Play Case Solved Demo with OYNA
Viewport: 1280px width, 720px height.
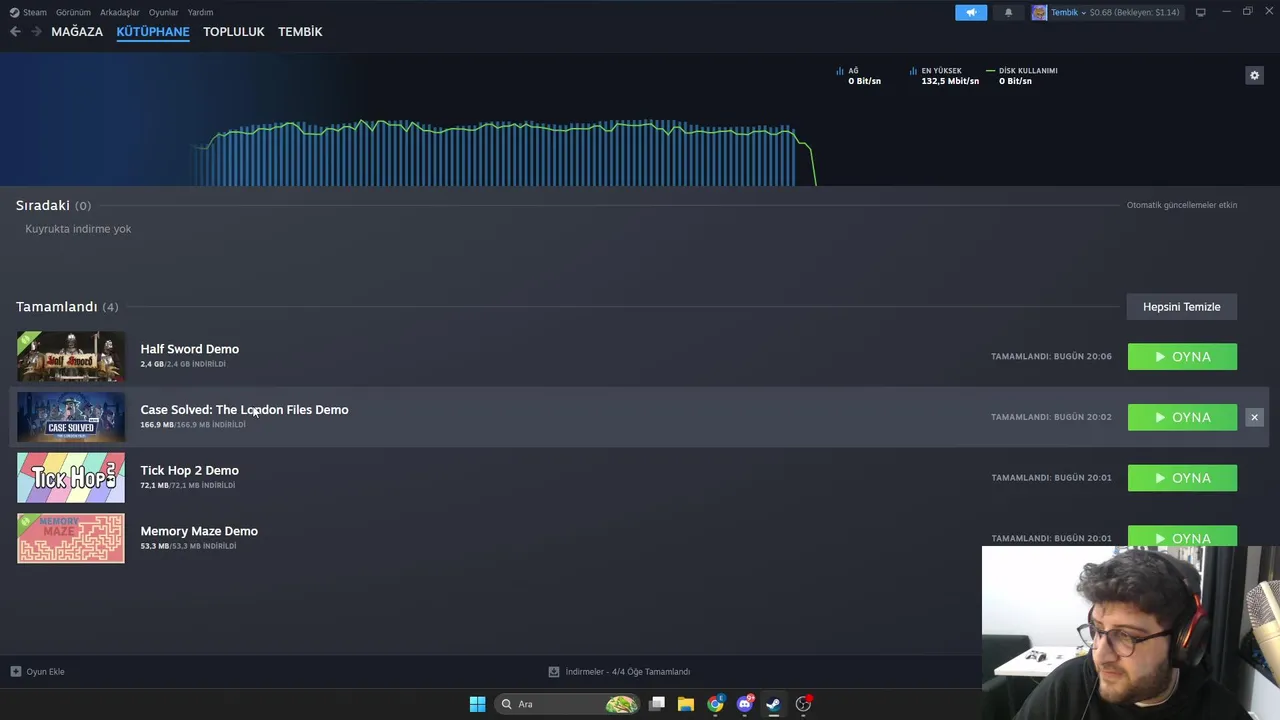[x=1182, y=417]
